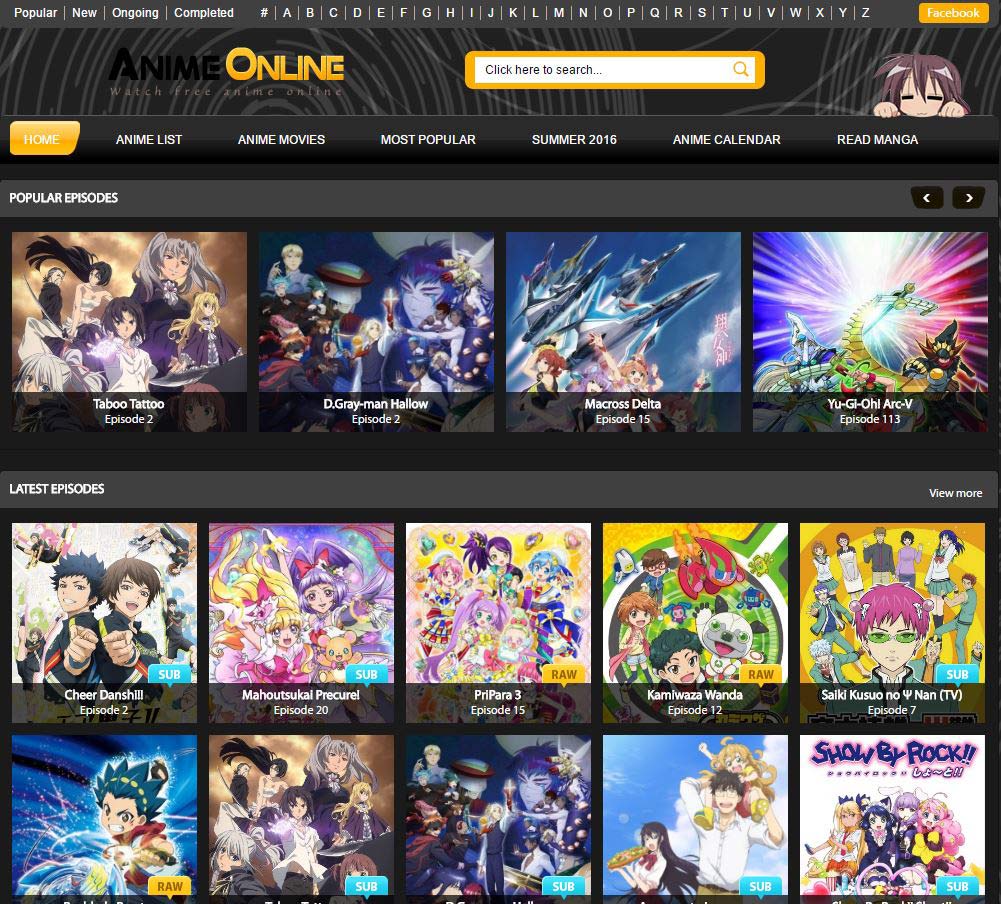This screenshot has width=1001, height=904.
Task: Go to next popular episodes with right arrow
Action: [x=968, y=198]
